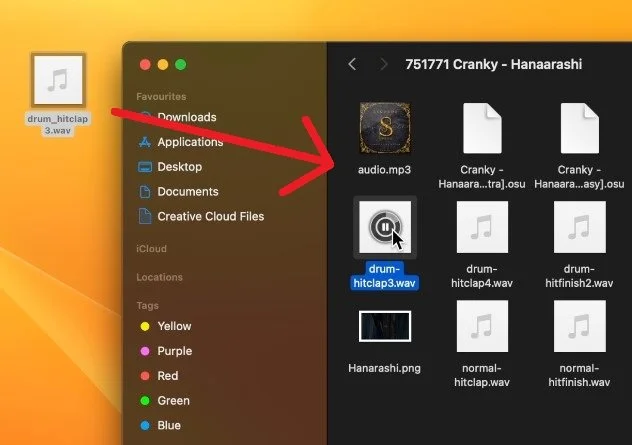Image resolution: width=632 pixels, height=445 pixels.
Task: Select the drum-hitfinish2.wav file icon
Action: (x=580, y=227)
